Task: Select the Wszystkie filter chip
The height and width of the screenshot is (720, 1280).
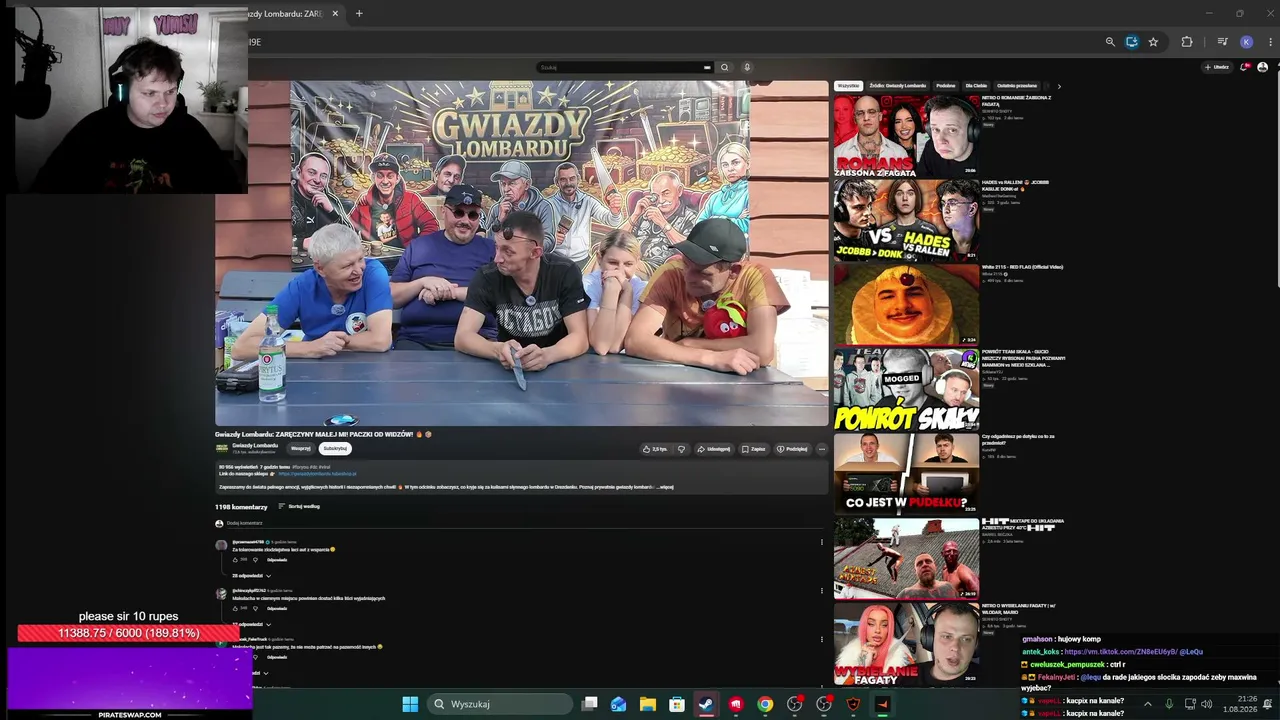Action: 848,86
